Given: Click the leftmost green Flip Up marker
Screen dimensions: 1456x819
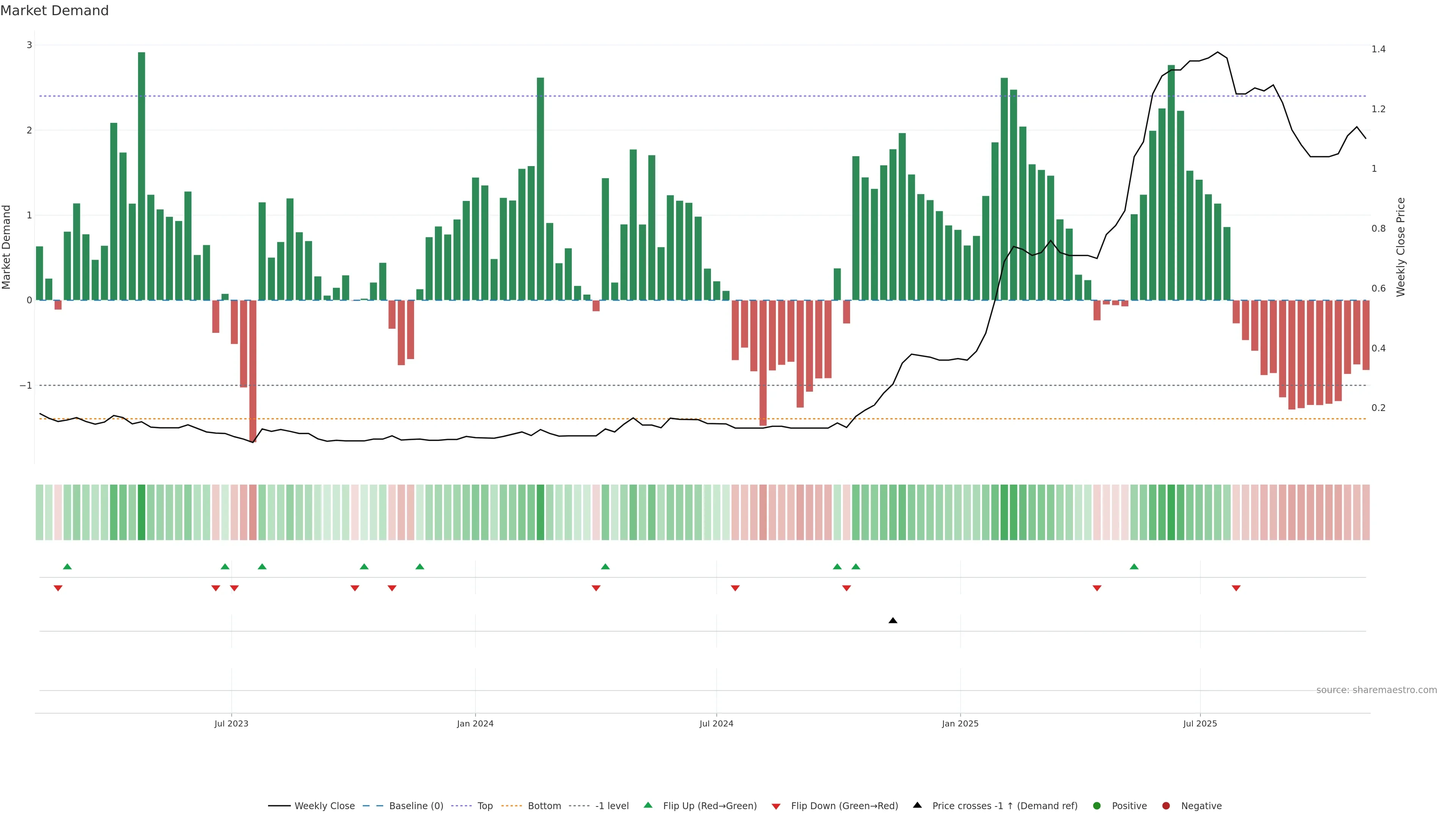Looking at the screenshot, I should click(67, 566).
